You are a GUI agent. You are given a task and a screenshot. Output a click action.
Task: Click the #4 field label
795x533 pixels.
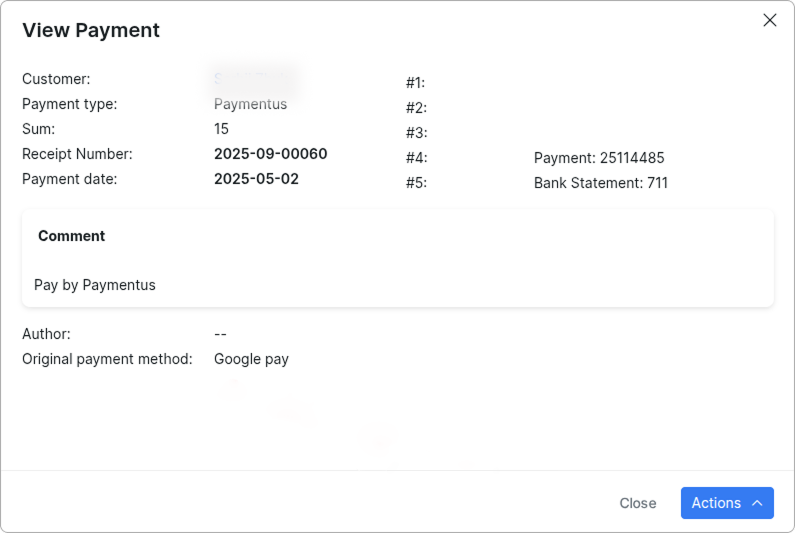[417, 158]
